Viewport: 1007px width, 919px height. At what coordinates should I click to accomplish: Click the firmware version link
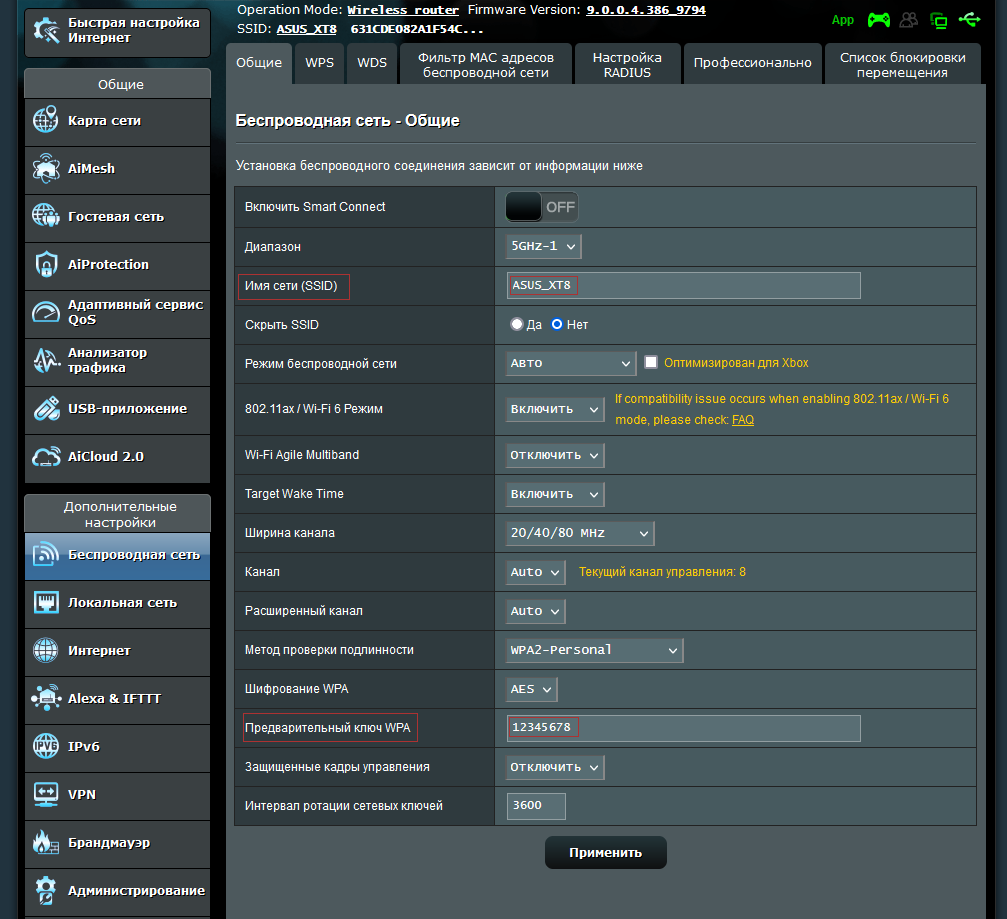tap(646, 10)
